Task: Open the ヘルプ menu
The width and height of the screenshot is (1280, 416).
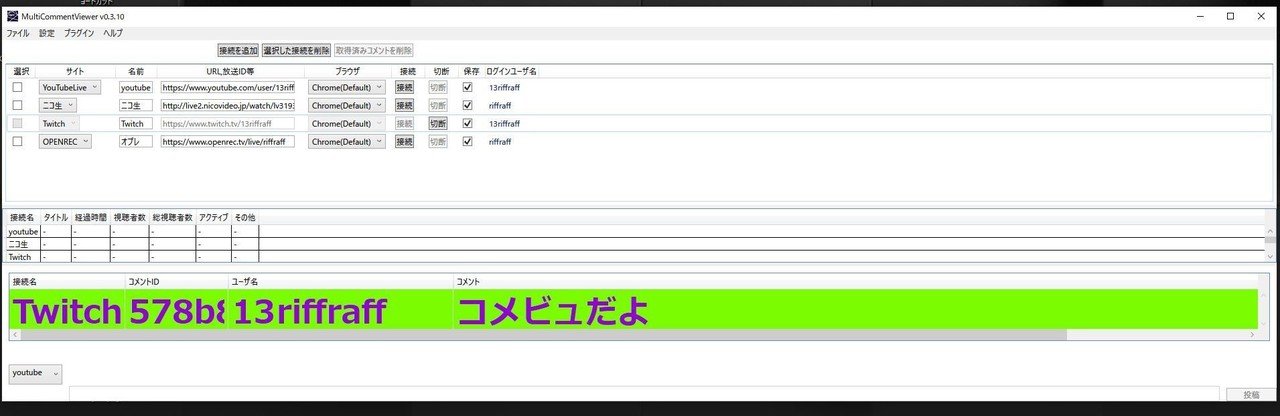Action: [113, 33]
